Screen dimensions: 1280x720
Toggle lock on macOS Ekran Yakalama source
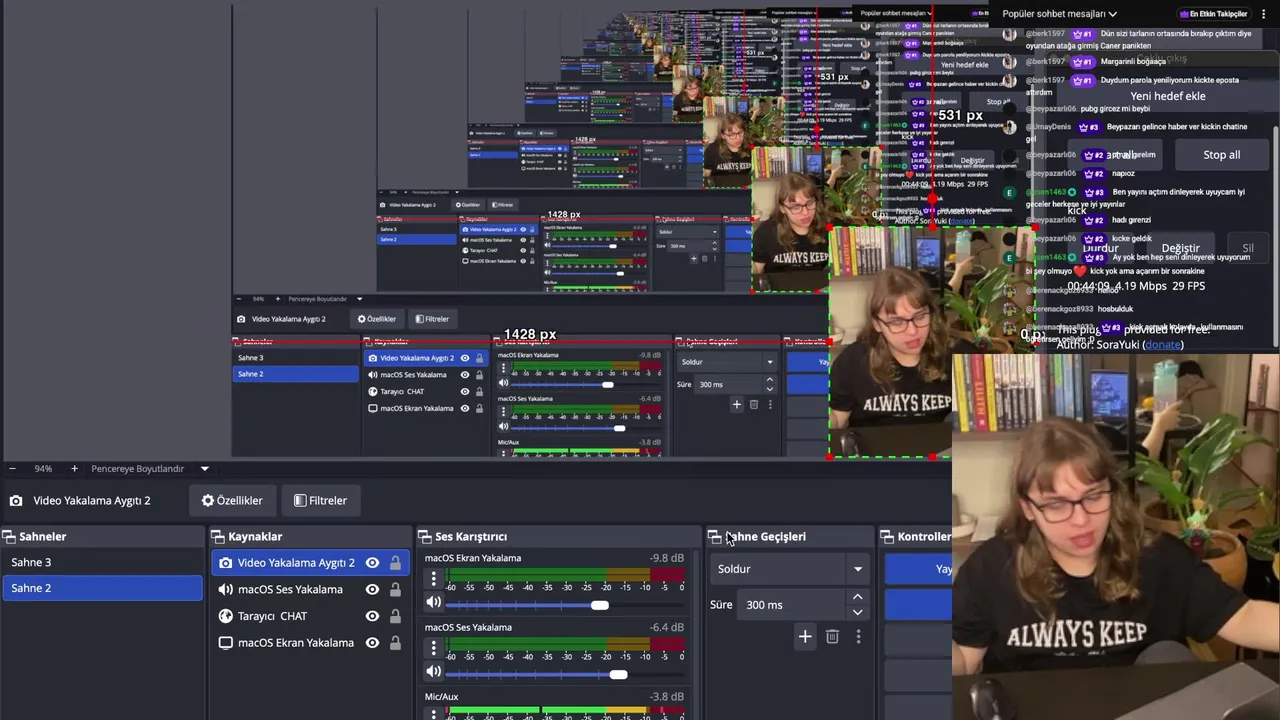click(x=395, y=643)
